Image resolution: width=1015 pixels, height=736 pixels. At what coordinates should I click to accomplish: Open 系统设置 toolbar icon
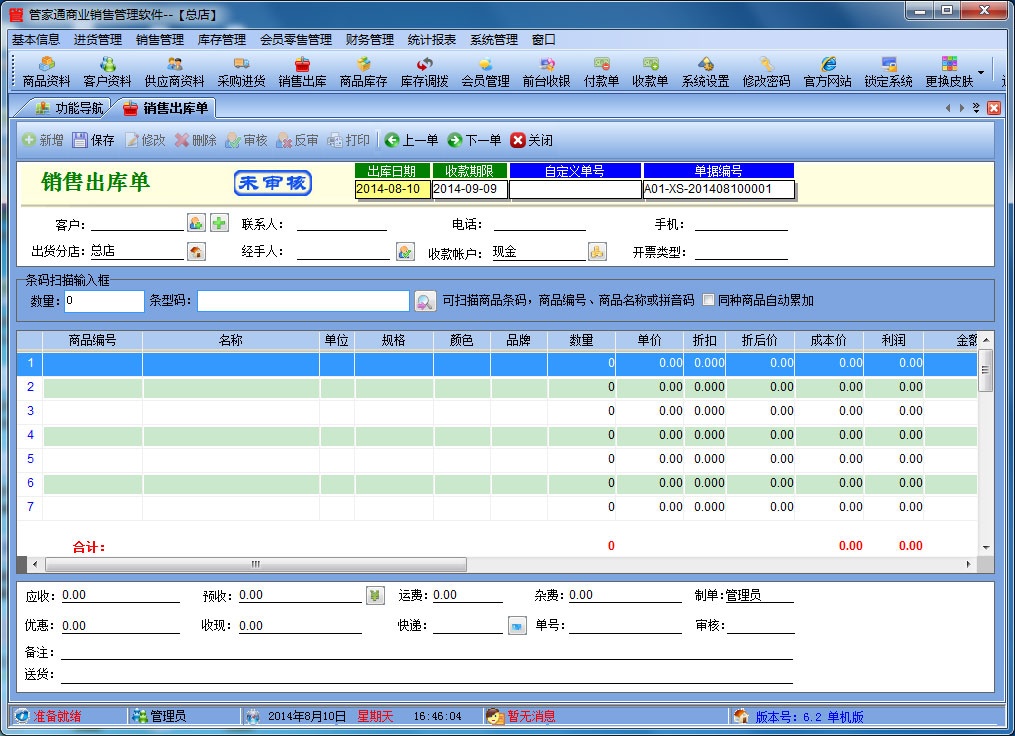click(x=706, y=71)
